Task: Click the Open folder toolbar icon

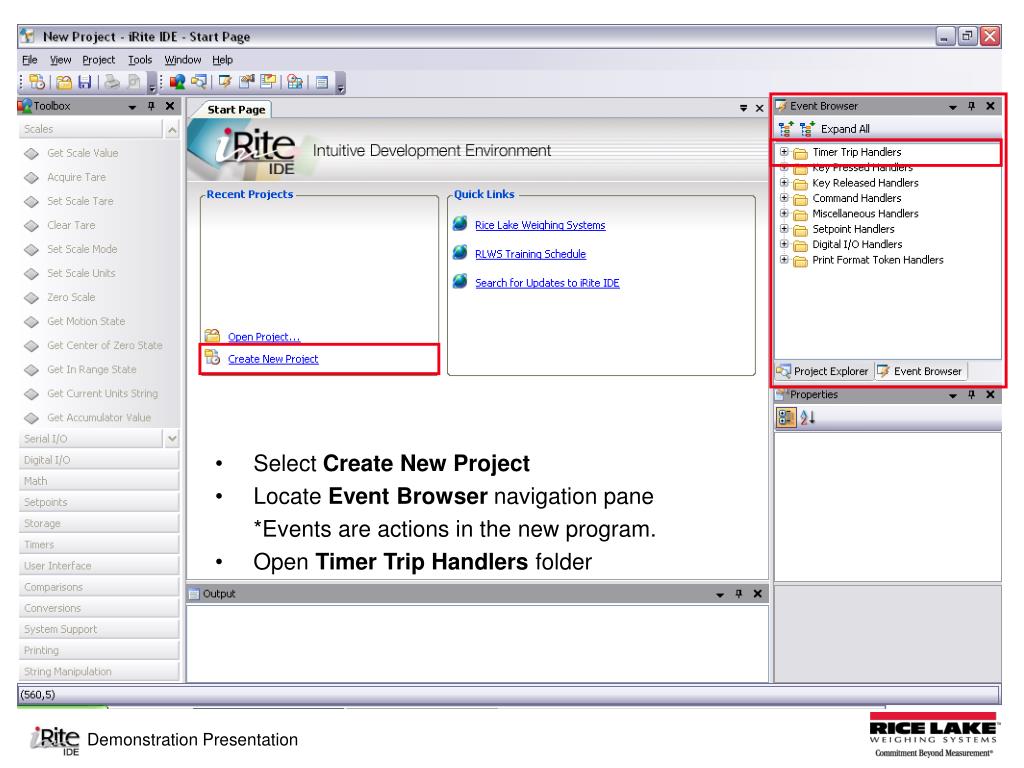Action: [63, 82]
